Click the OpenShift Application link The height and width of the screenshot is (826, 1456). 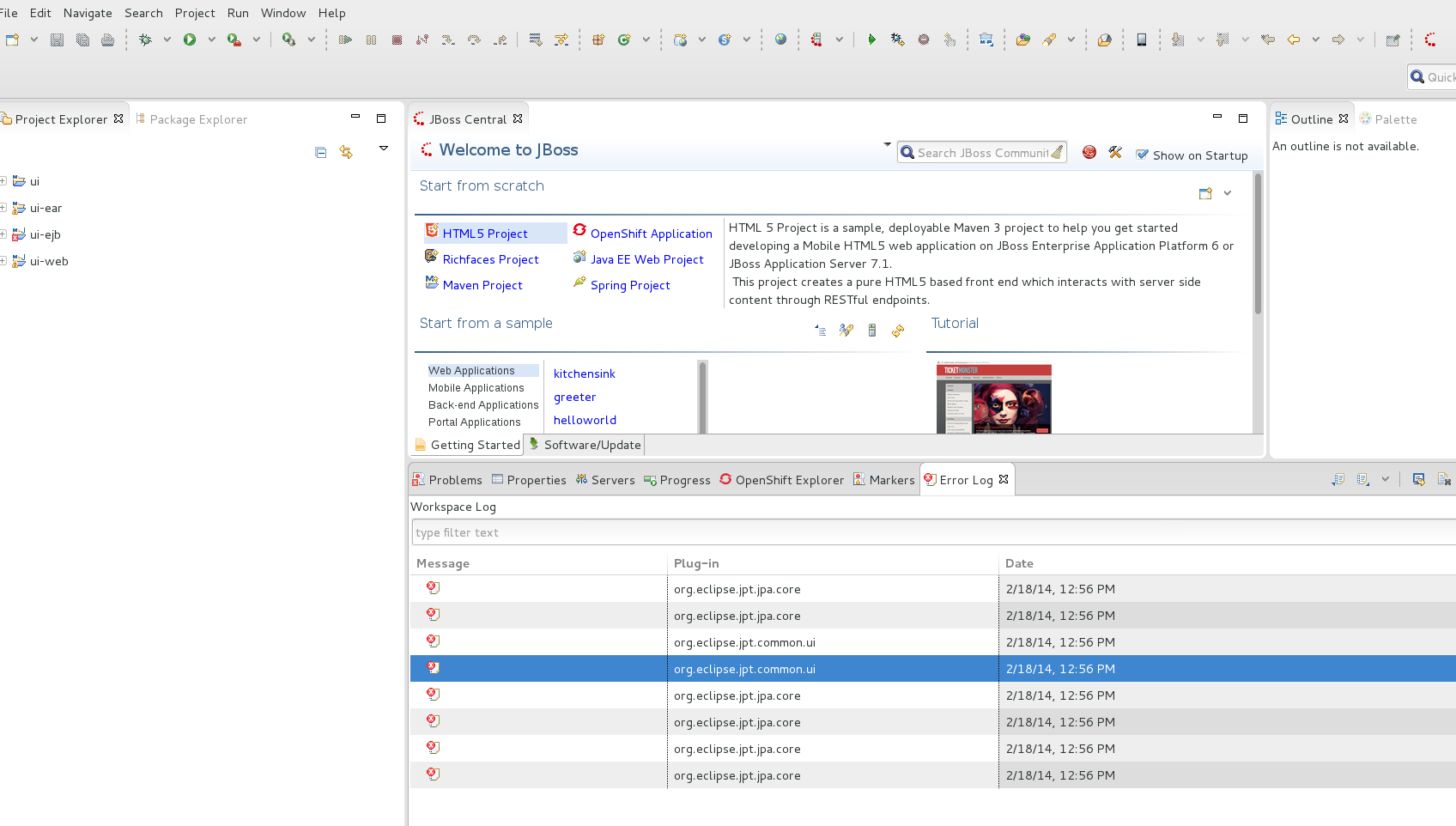click(652, 234)
